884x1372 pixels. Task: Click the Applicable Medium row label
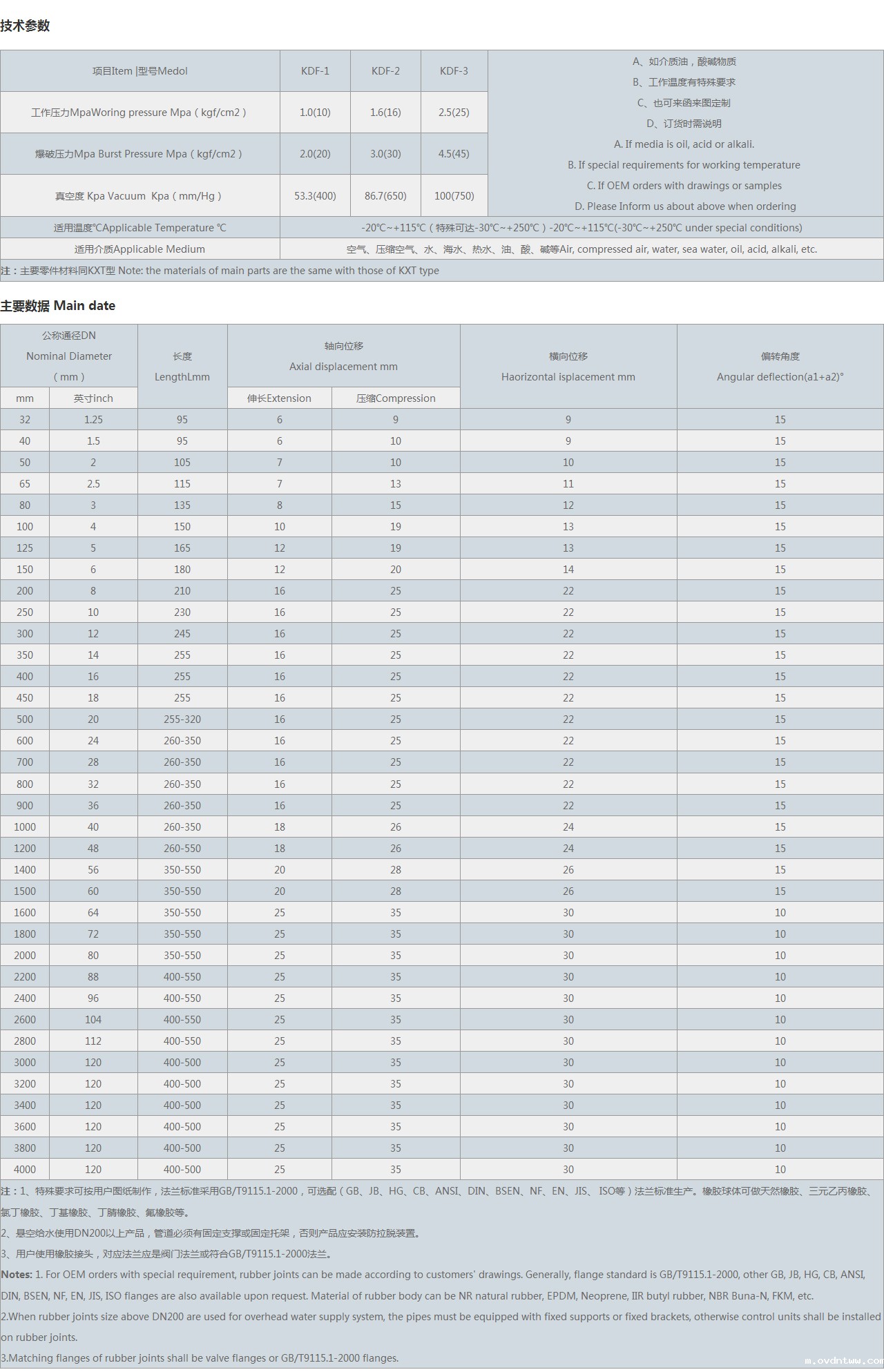[140, 249]
